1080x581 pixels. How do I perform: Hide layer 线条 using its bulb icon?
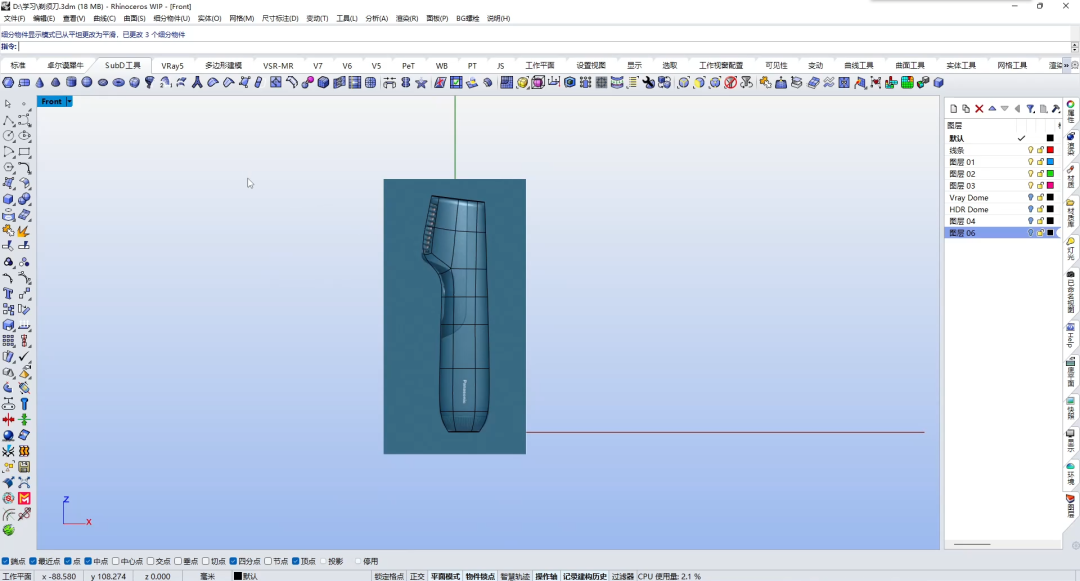(1030, 150)
